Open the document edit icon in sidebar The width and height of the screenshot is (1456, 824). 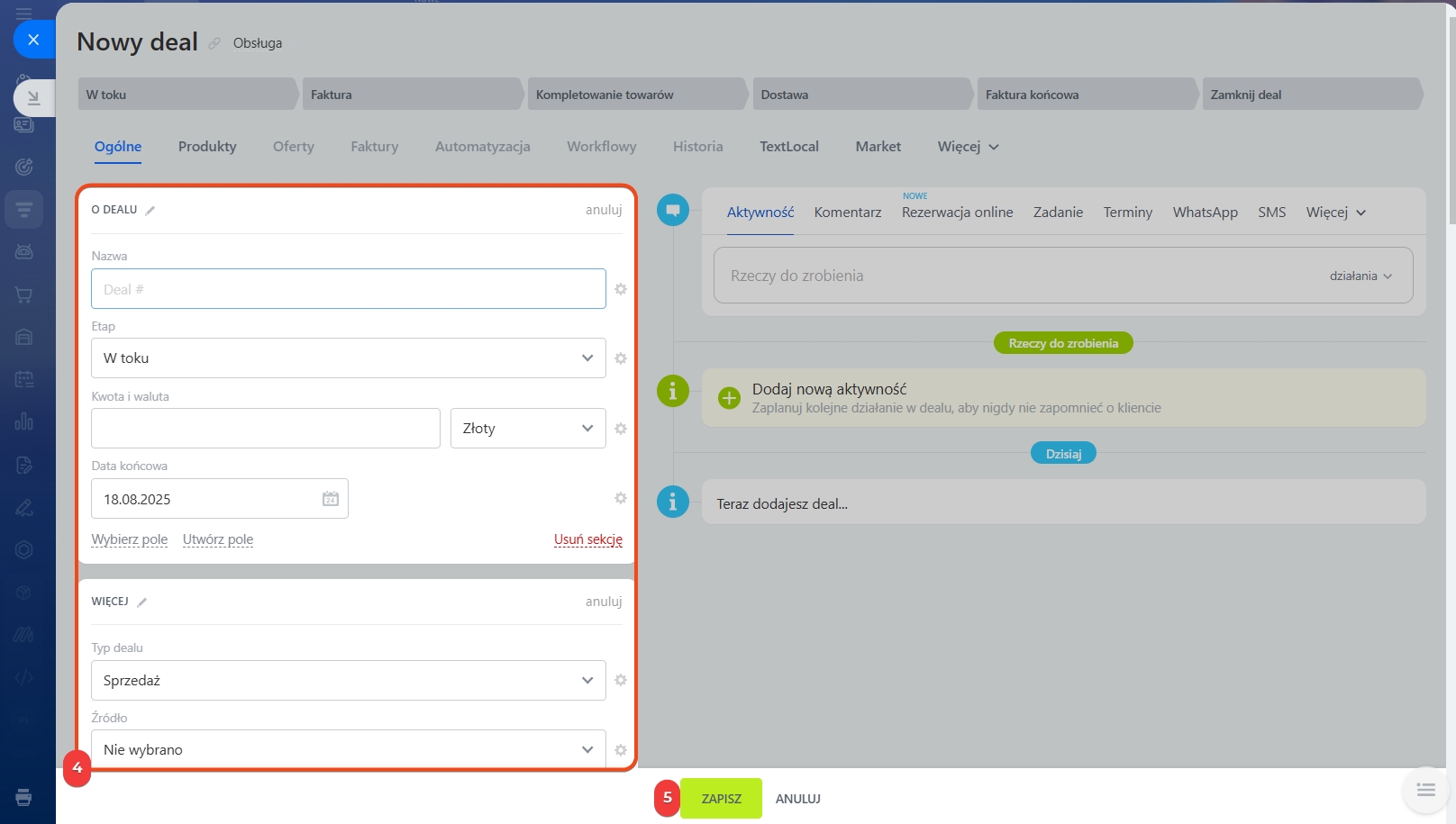pos(24,465)
